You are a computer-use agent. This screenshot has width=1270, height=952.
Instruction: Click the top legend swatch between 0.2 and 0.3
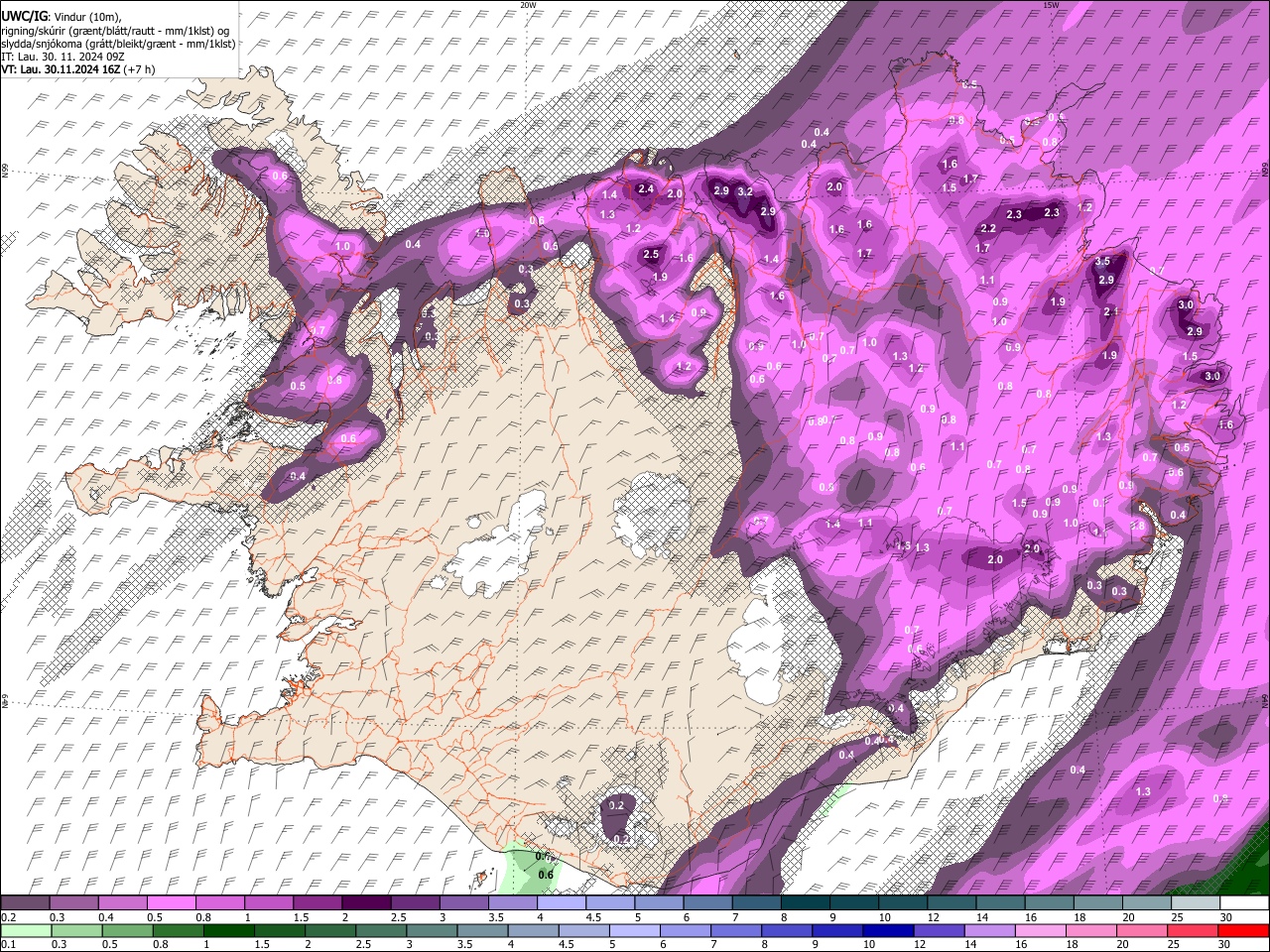(x=24, y=903)
